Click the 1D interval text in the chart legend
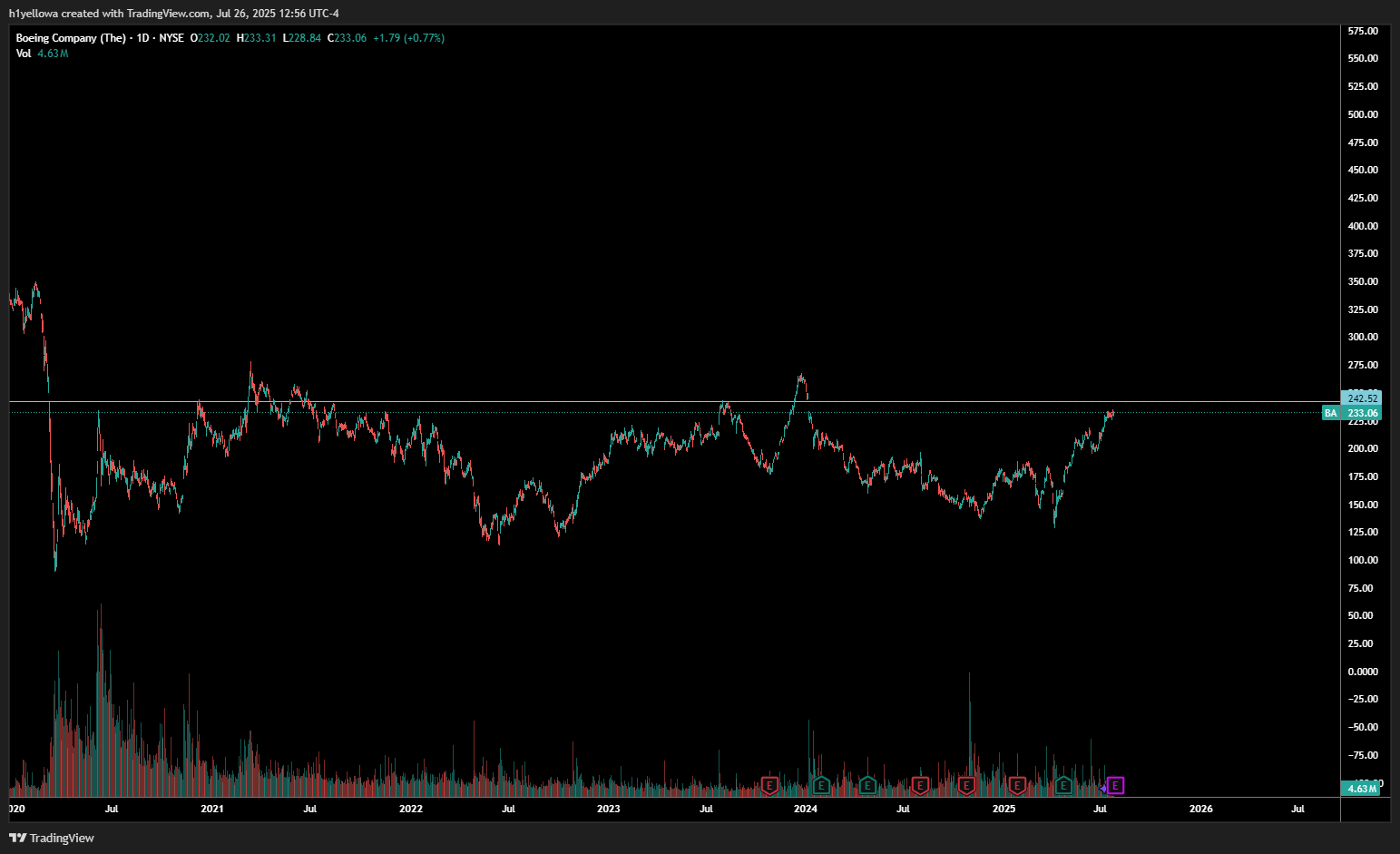Viewport: 1400px width, 854px height. (142, 38)
